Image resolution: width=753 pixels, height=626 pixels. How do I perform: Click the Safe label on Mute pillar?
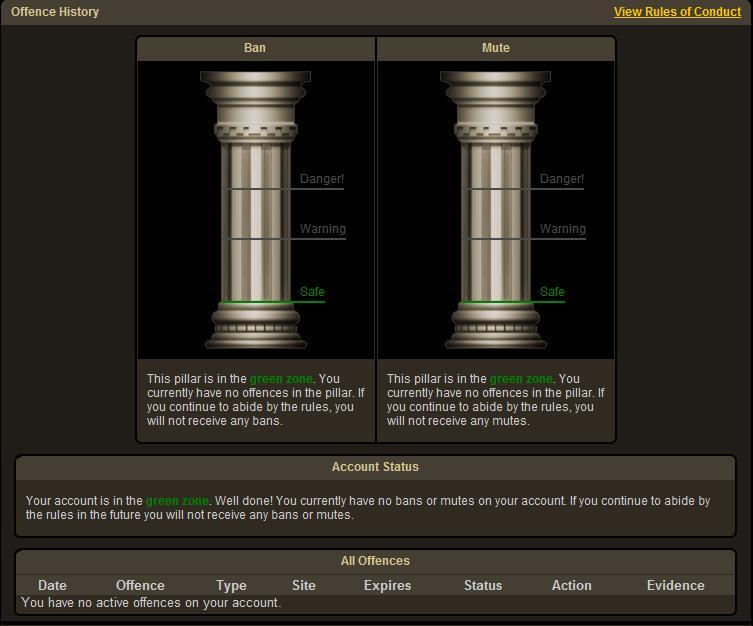click(x=552, y=291)
